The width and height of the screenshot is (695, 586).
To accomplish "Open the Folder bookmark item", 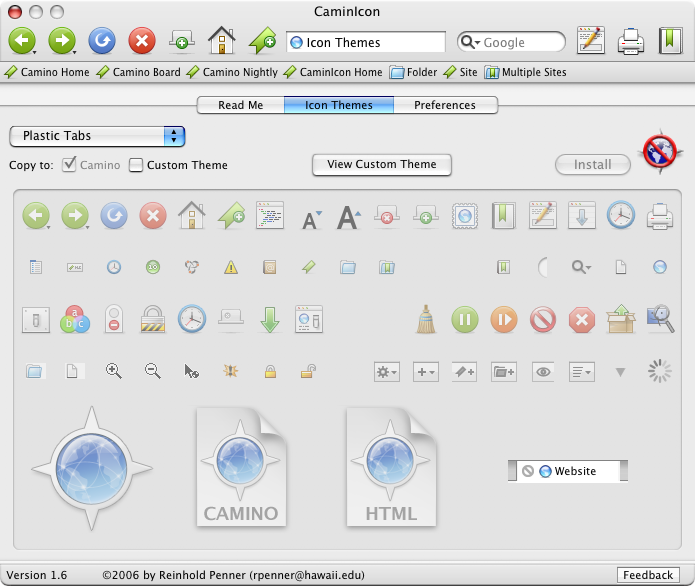I will tap(413, 72).
